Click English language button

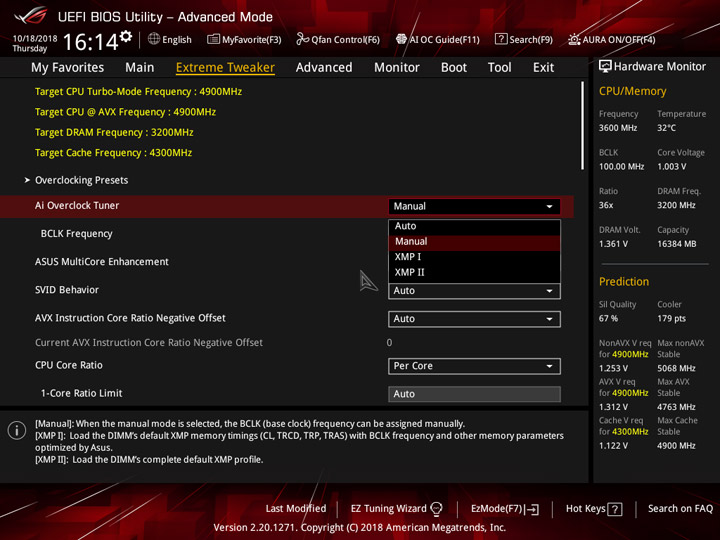coord(170,39)
